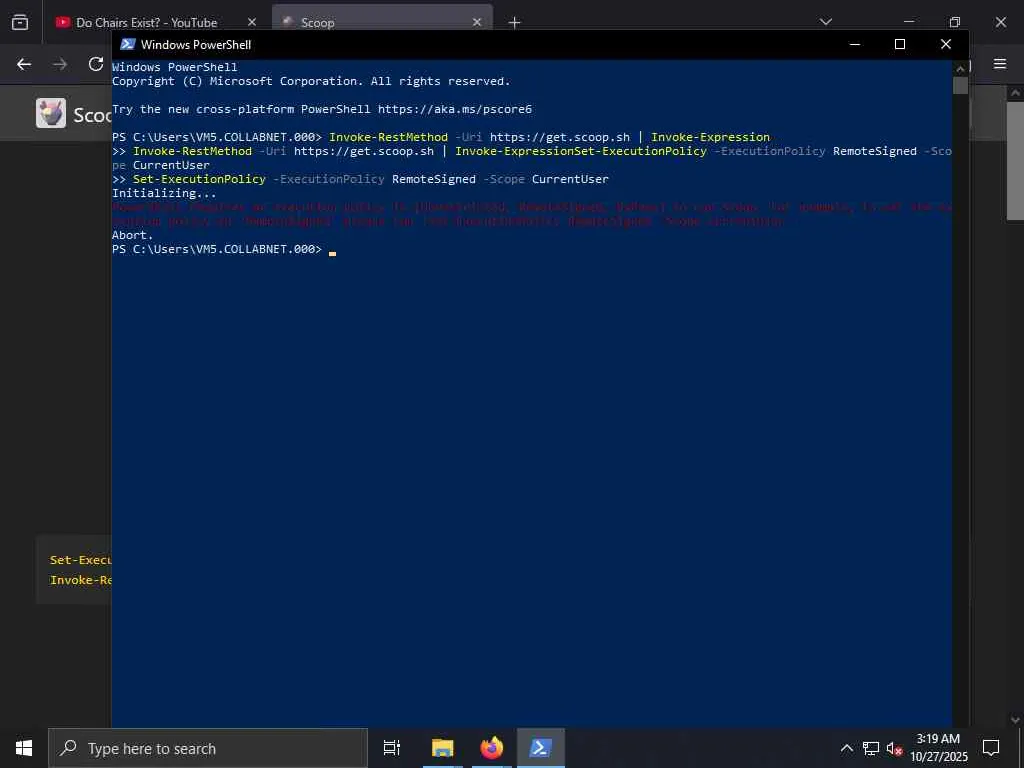Minimize the Windows PowerShell window

coord(854,44)
